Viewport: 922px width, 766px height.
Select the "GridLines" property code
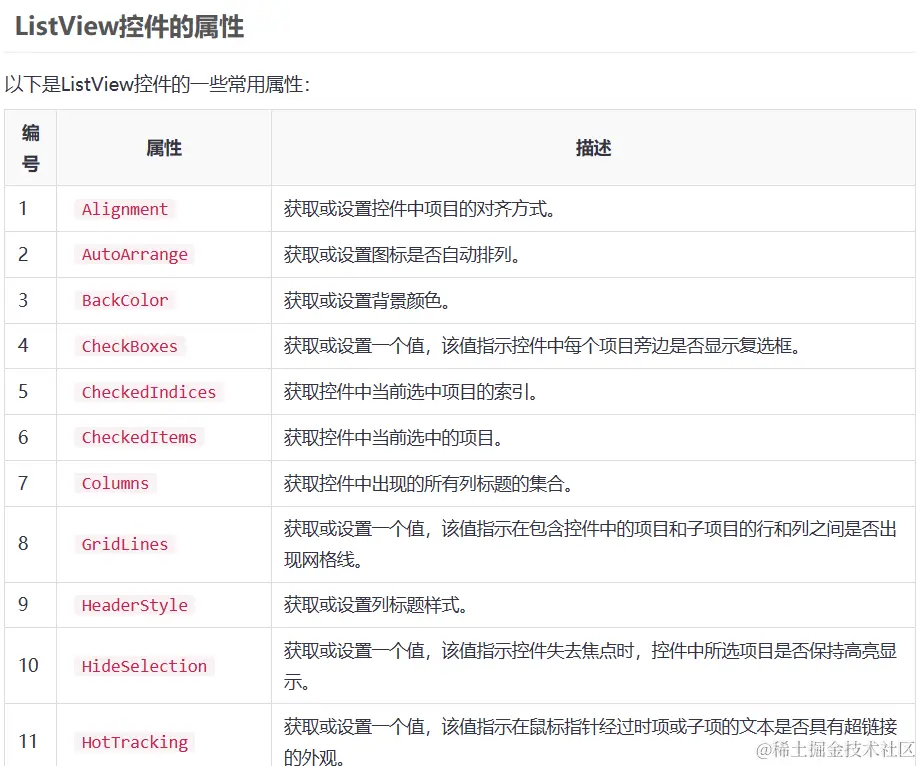coord(125,544)
